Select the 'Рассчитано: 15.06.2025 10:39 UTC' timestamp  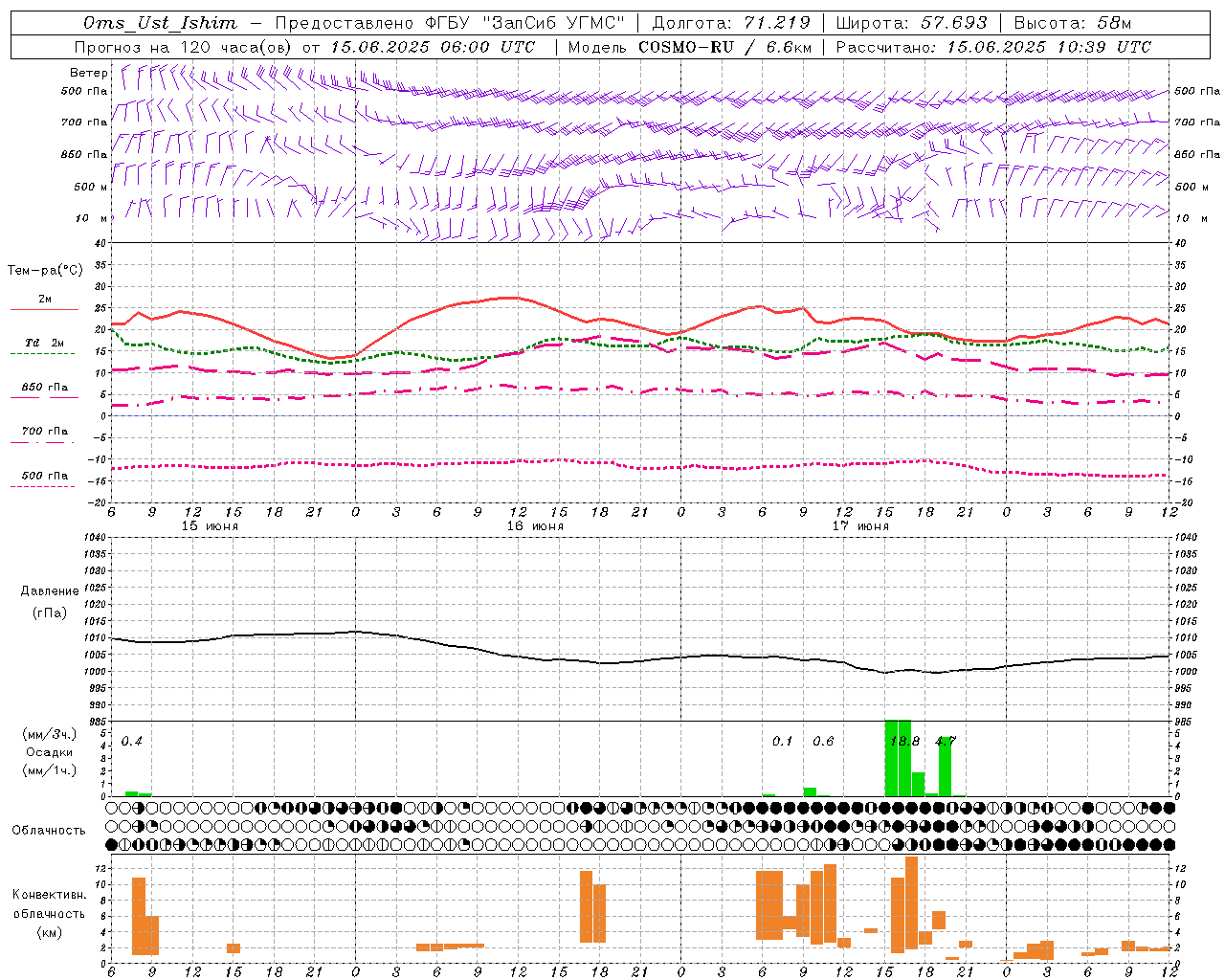pos(993,47)
